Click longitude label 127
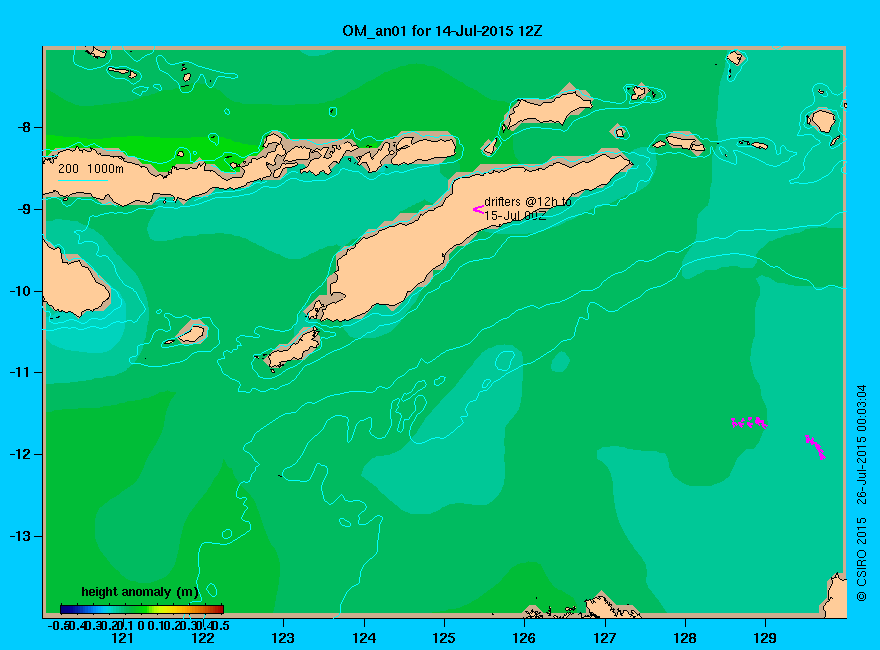The width and height of the screenshot is (880, 650). coord(604,638)
